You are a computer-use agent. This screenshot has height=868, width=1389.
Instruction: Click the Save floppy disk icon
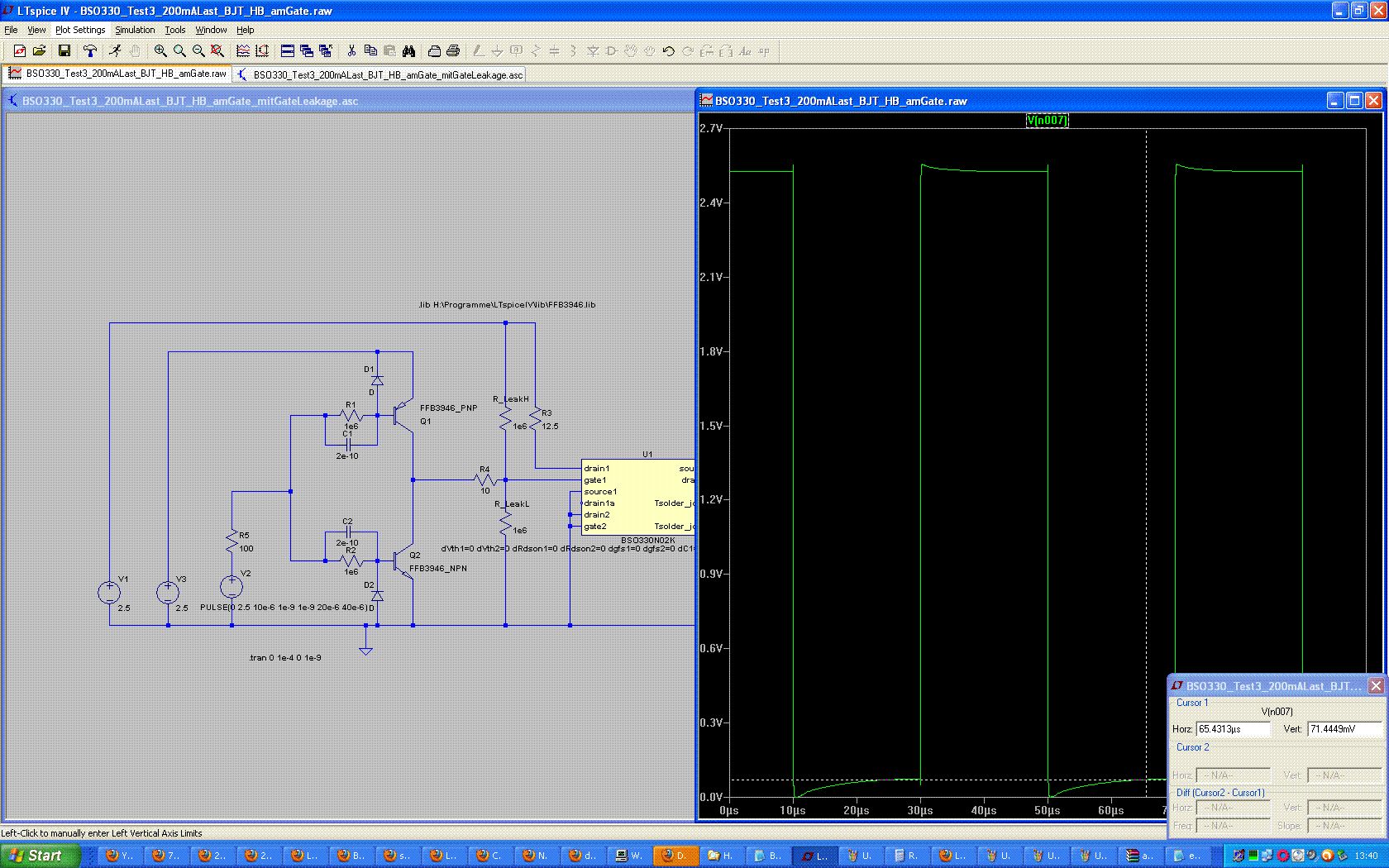[64, 51]
